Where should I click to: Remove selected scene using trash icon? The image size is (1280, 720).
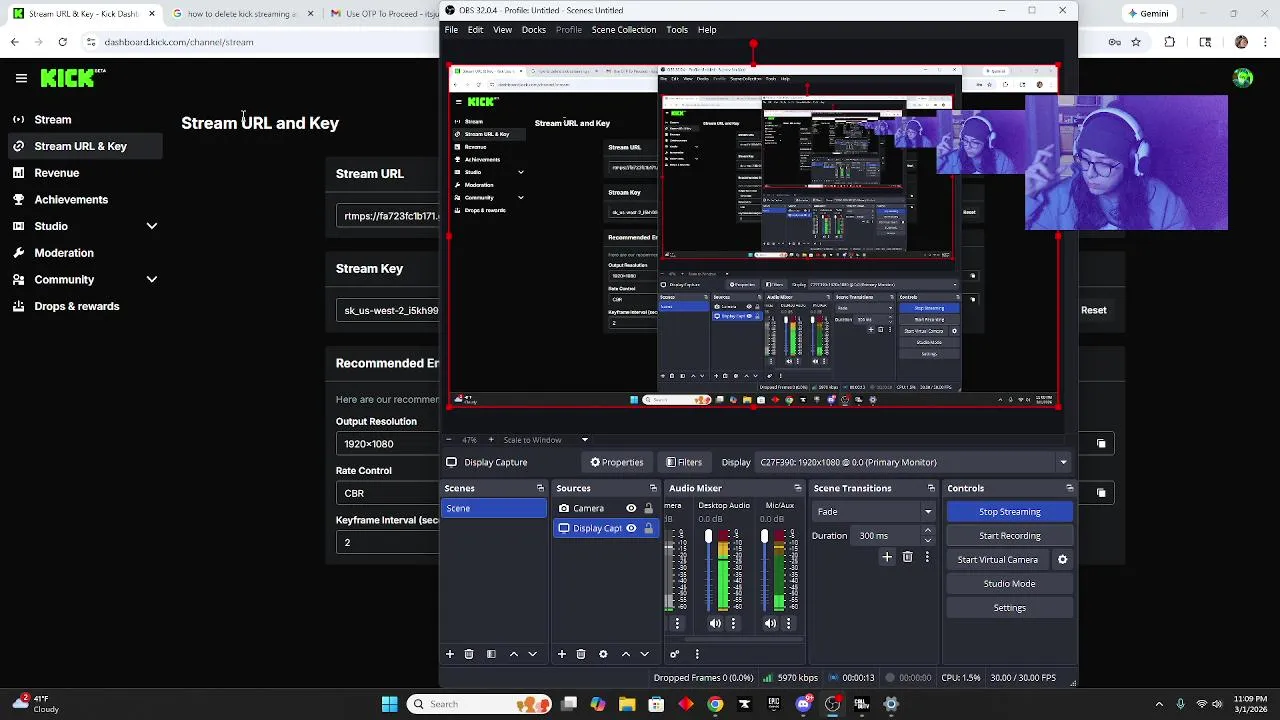coord(469,654)
